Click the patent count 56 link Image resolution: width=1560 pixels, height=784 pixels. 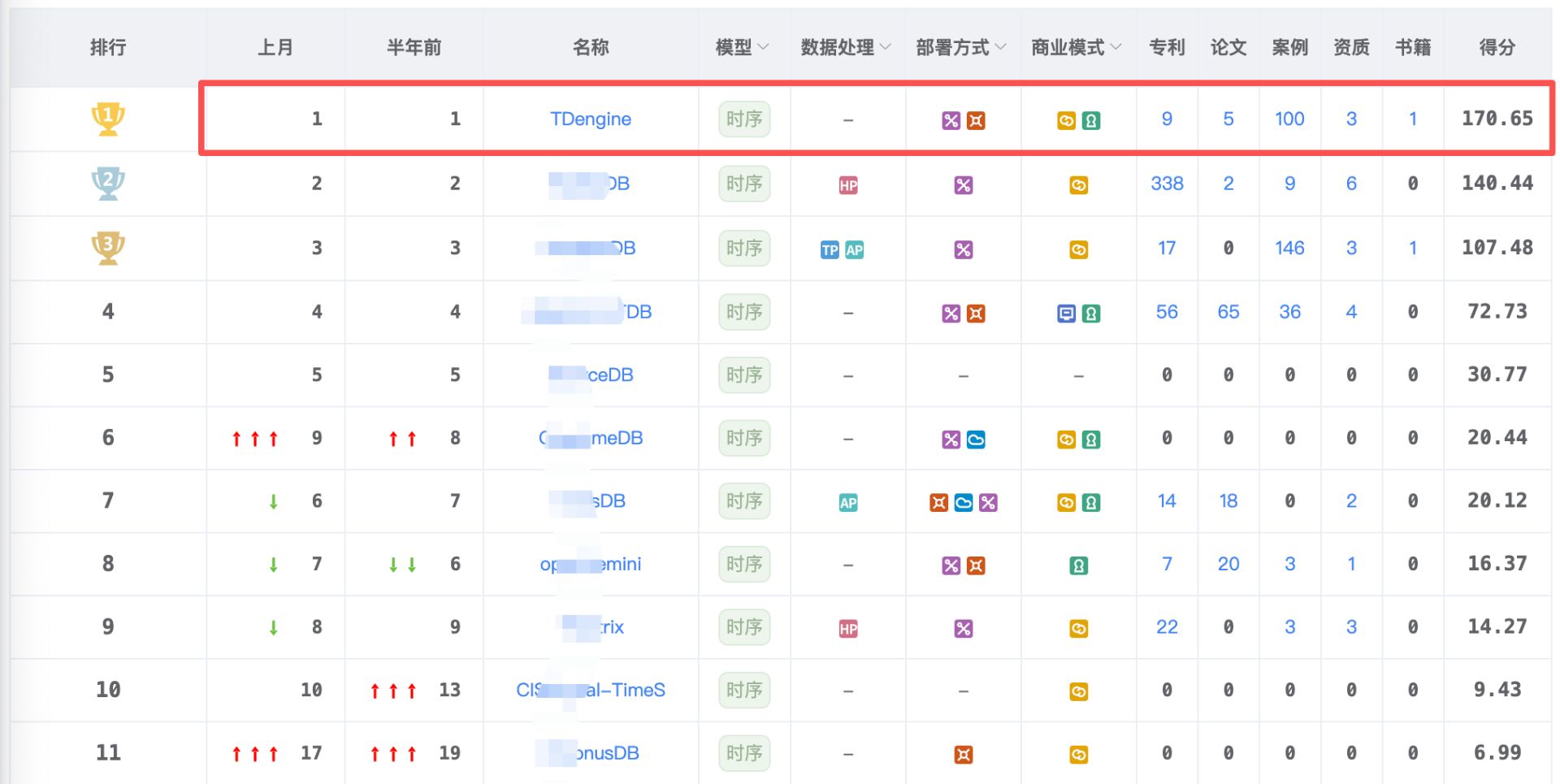(x=1167, y=312)
